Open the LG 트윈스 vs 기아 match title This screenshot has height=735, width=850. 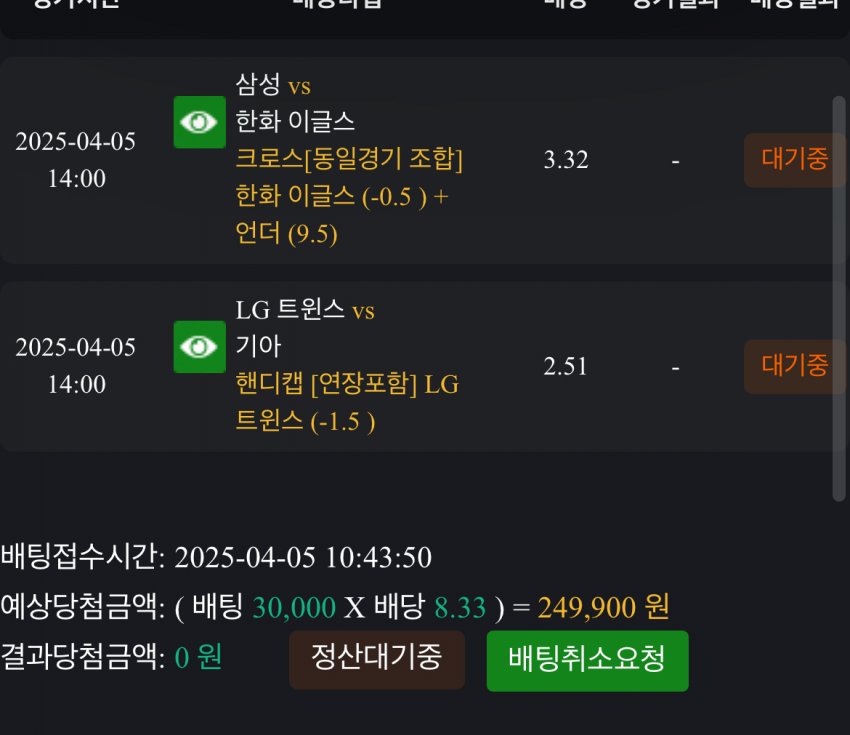[304, 328]
